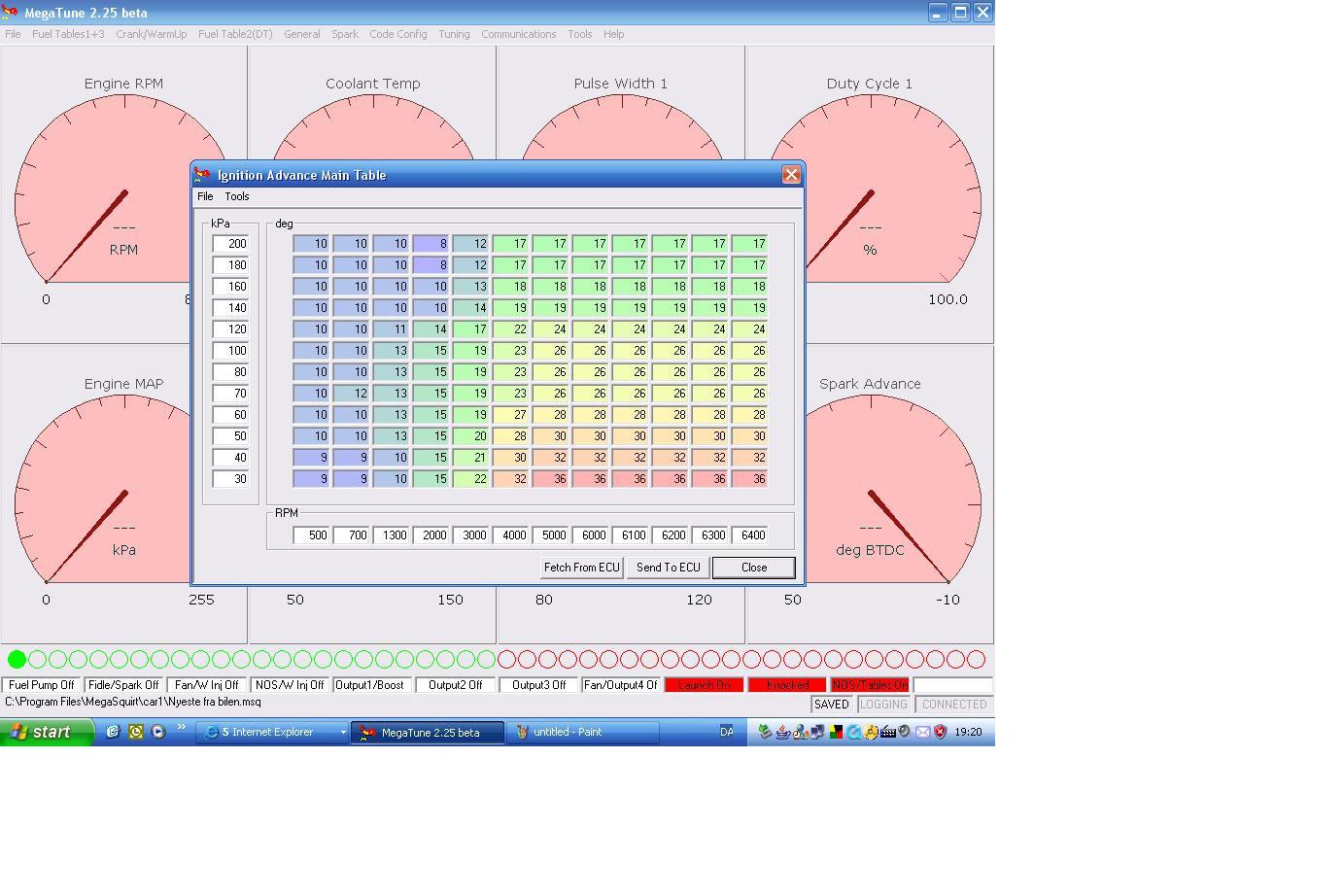Click the Output1/Boost status indicator
Screen dimensions: 1344x896
372,685
